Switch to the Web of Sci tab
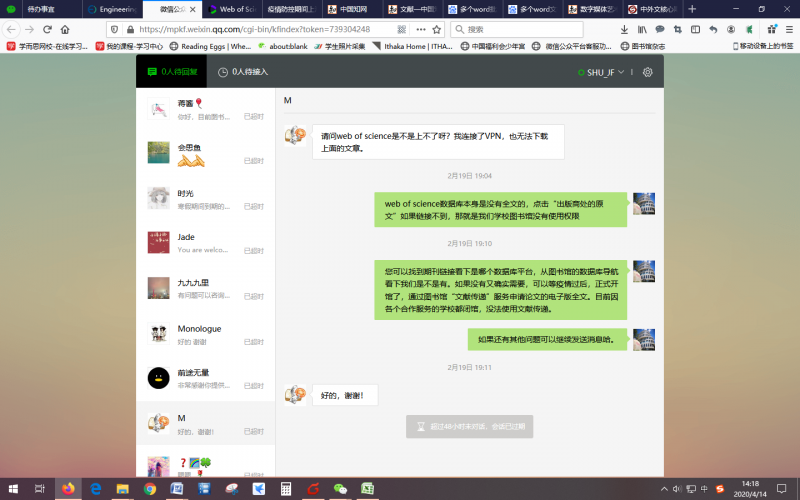The image size is (800, 500). pyautogui.click(x=233, y=9)
